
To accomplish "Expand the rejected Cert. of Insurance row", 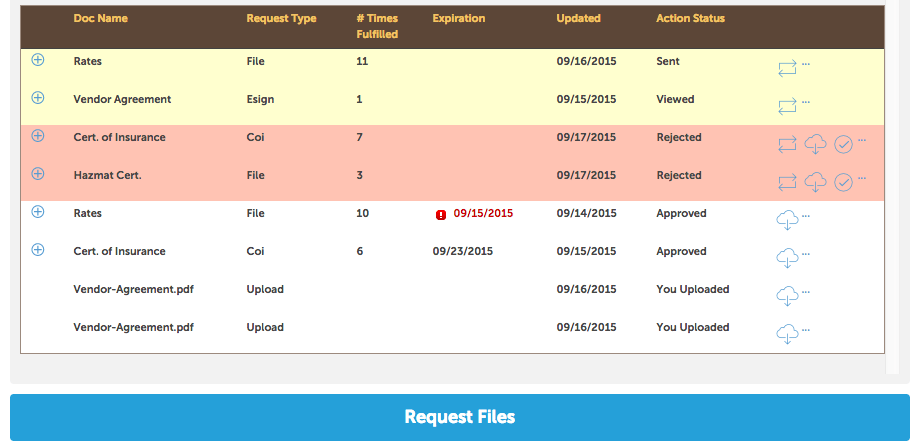I will [37, 136].
